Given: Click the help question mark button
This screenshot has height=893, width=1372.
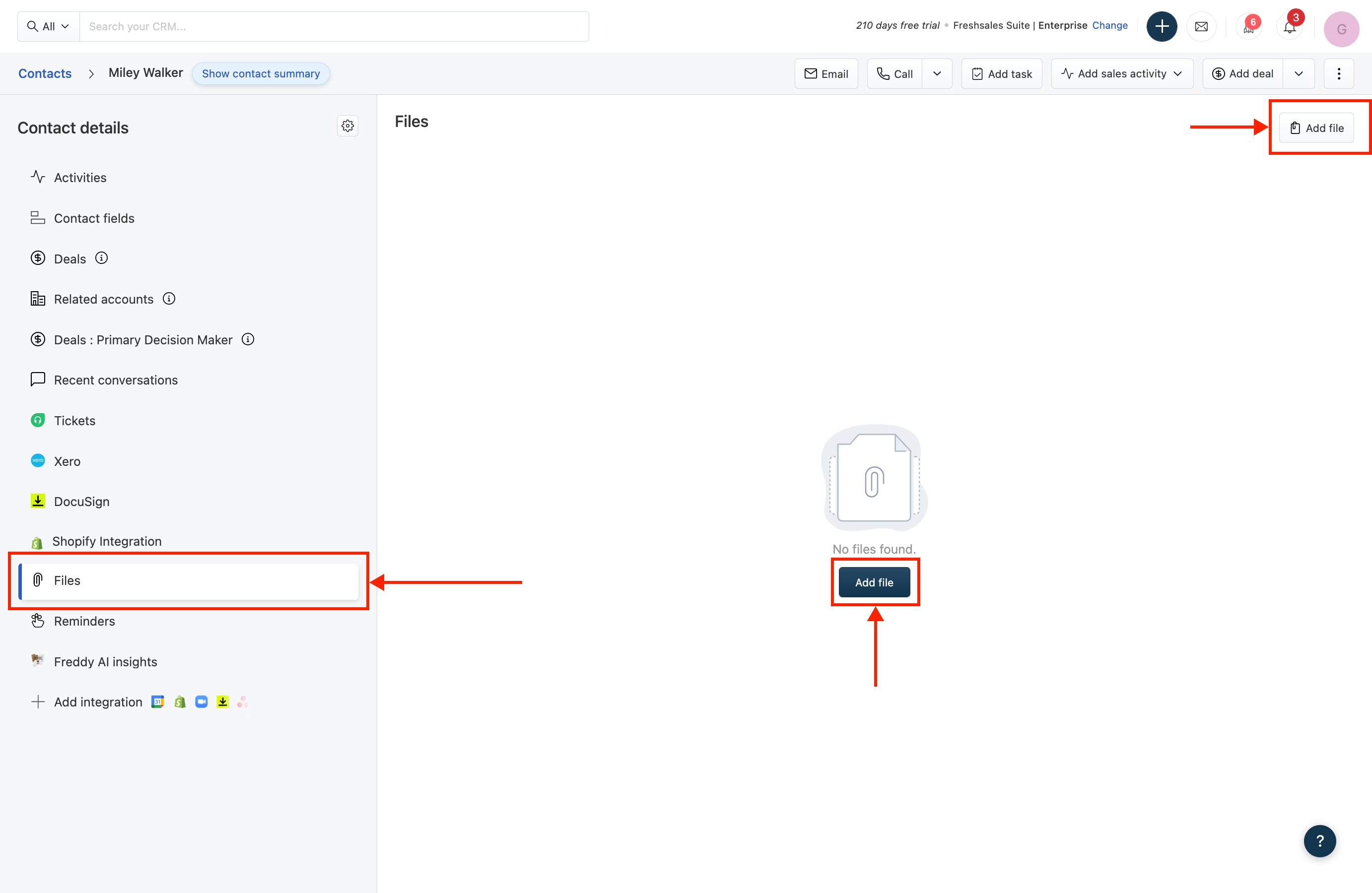Looking at the screenshot, I should pos(1319,841).
